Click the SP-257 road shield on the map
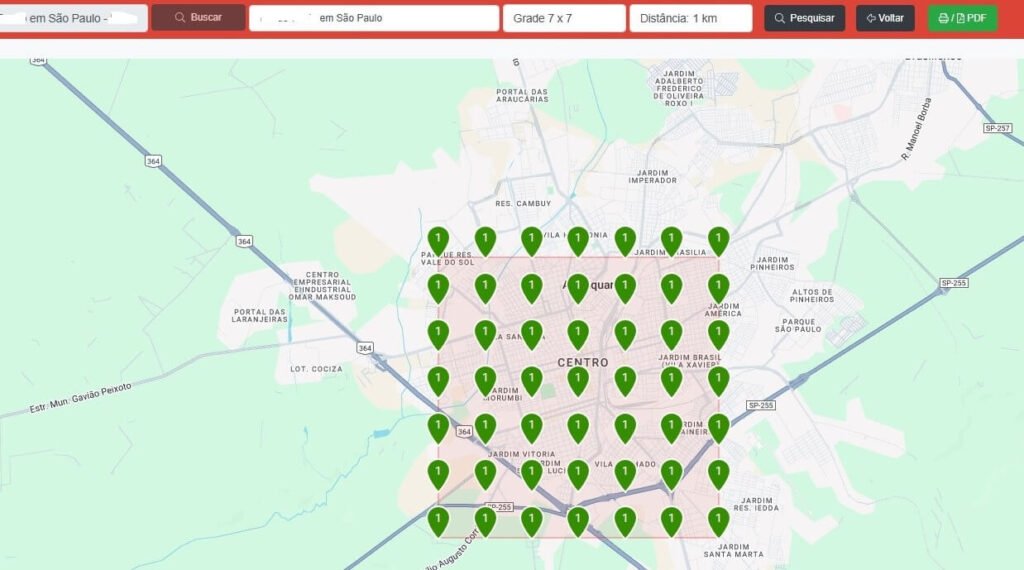Viewport: 1024px width, 570px height. point(997,128)
